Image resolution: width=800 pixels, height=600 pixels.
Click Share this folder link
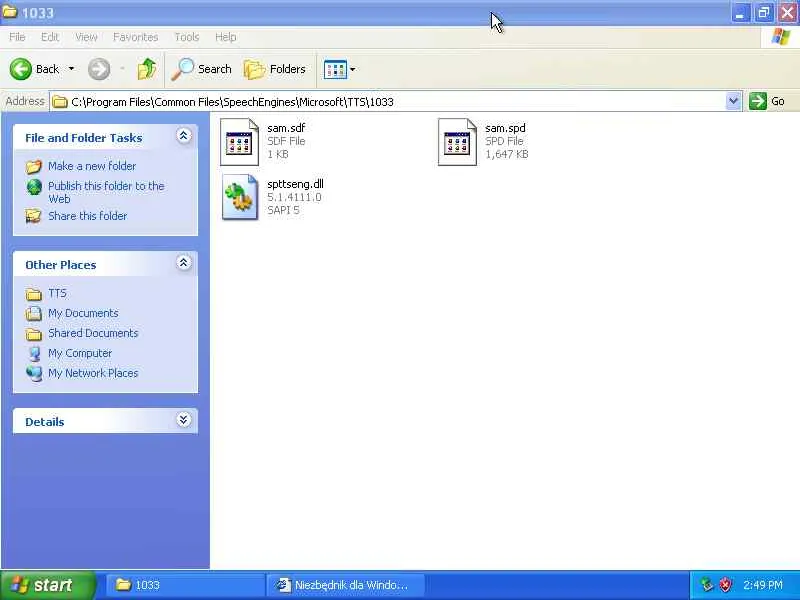88,216
